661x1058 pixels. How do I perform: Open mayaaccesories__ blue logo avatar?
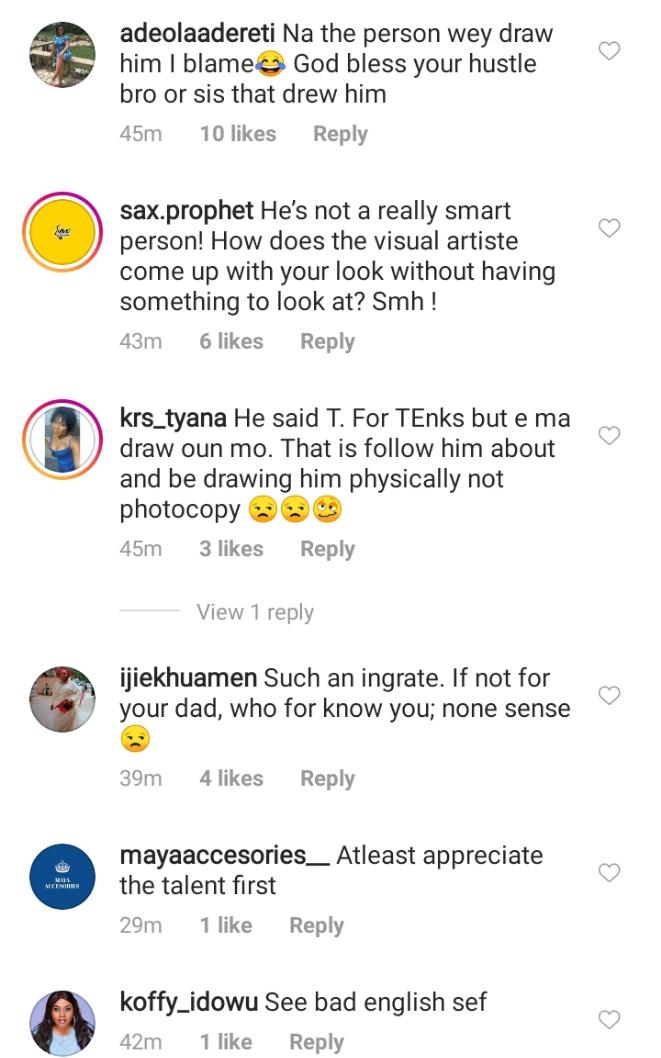(63, 877)
